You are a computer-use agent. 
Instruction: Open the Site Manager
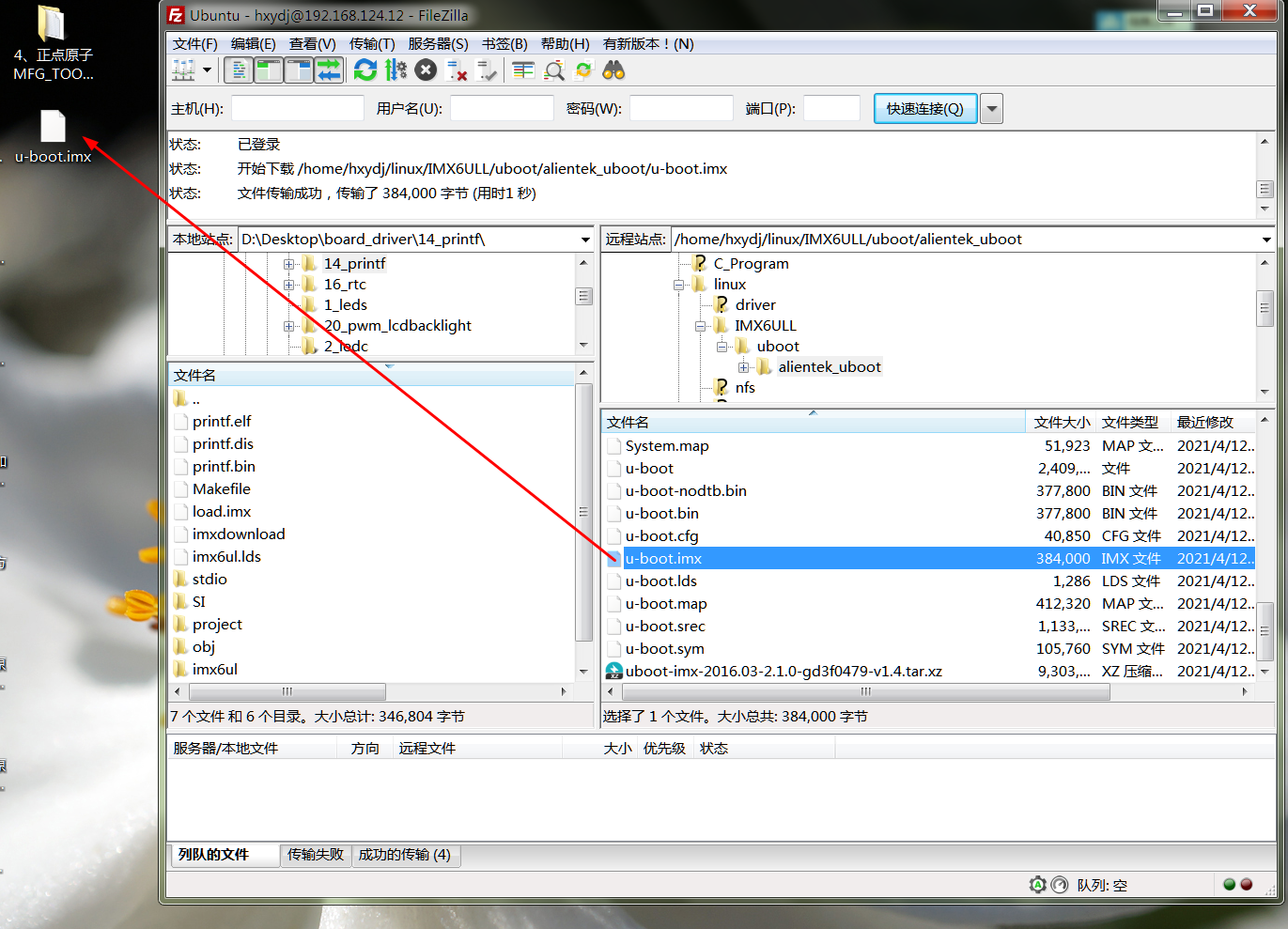tap(182, 69)
